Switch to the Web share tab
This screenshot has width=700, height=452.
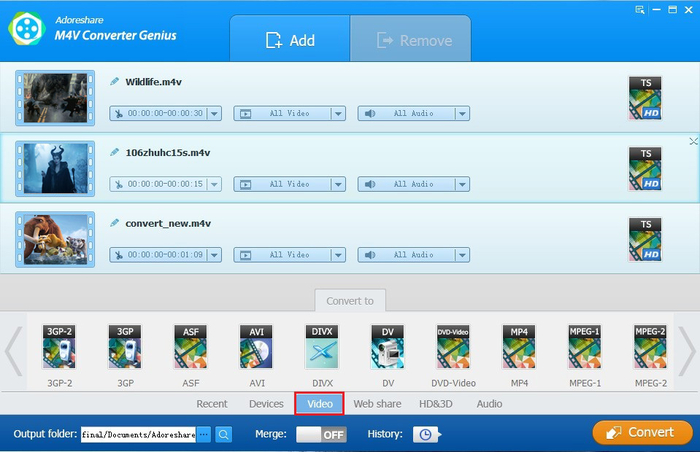point(377,404)
